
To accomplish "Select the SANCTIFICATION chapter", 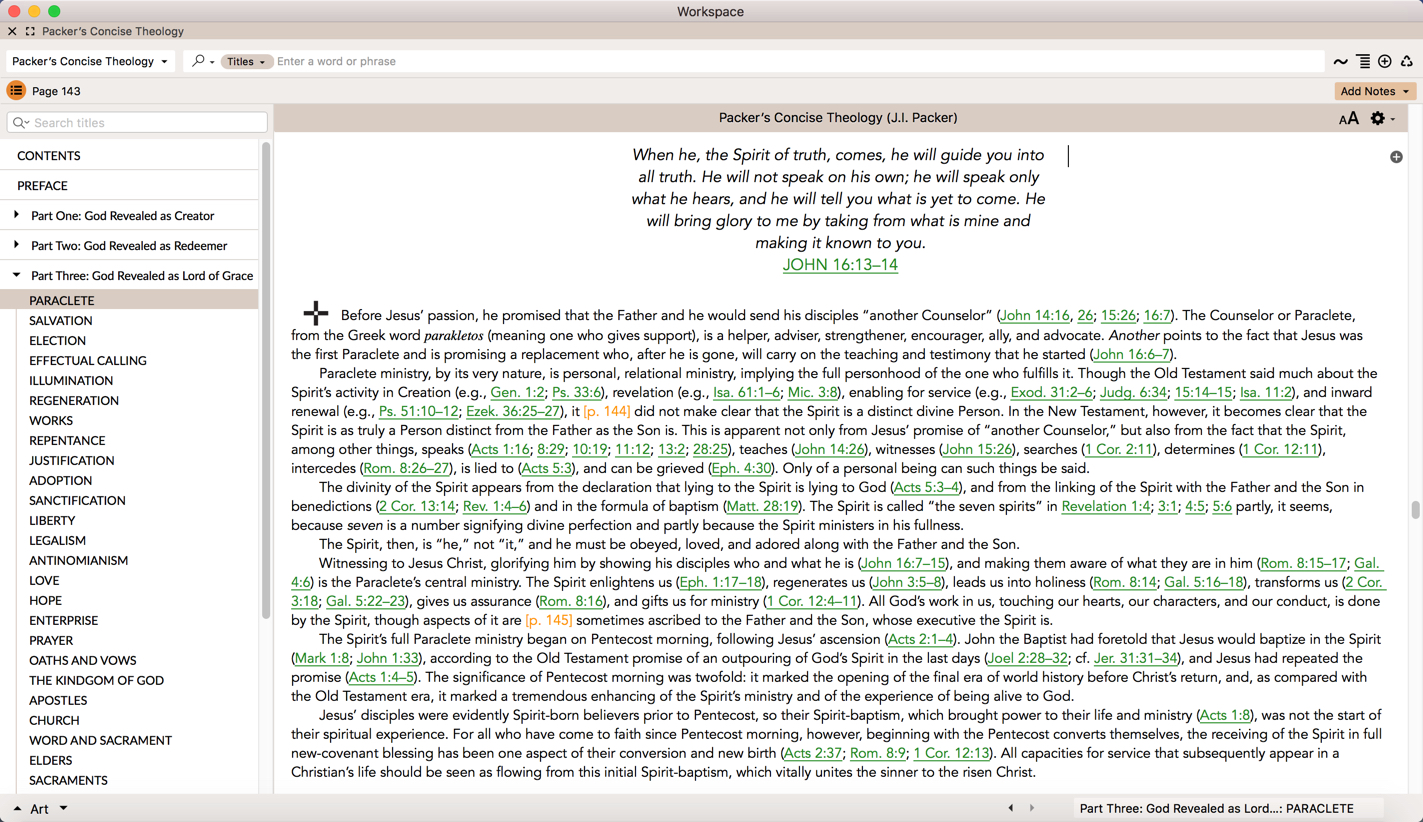I will (x=77, y=501).
